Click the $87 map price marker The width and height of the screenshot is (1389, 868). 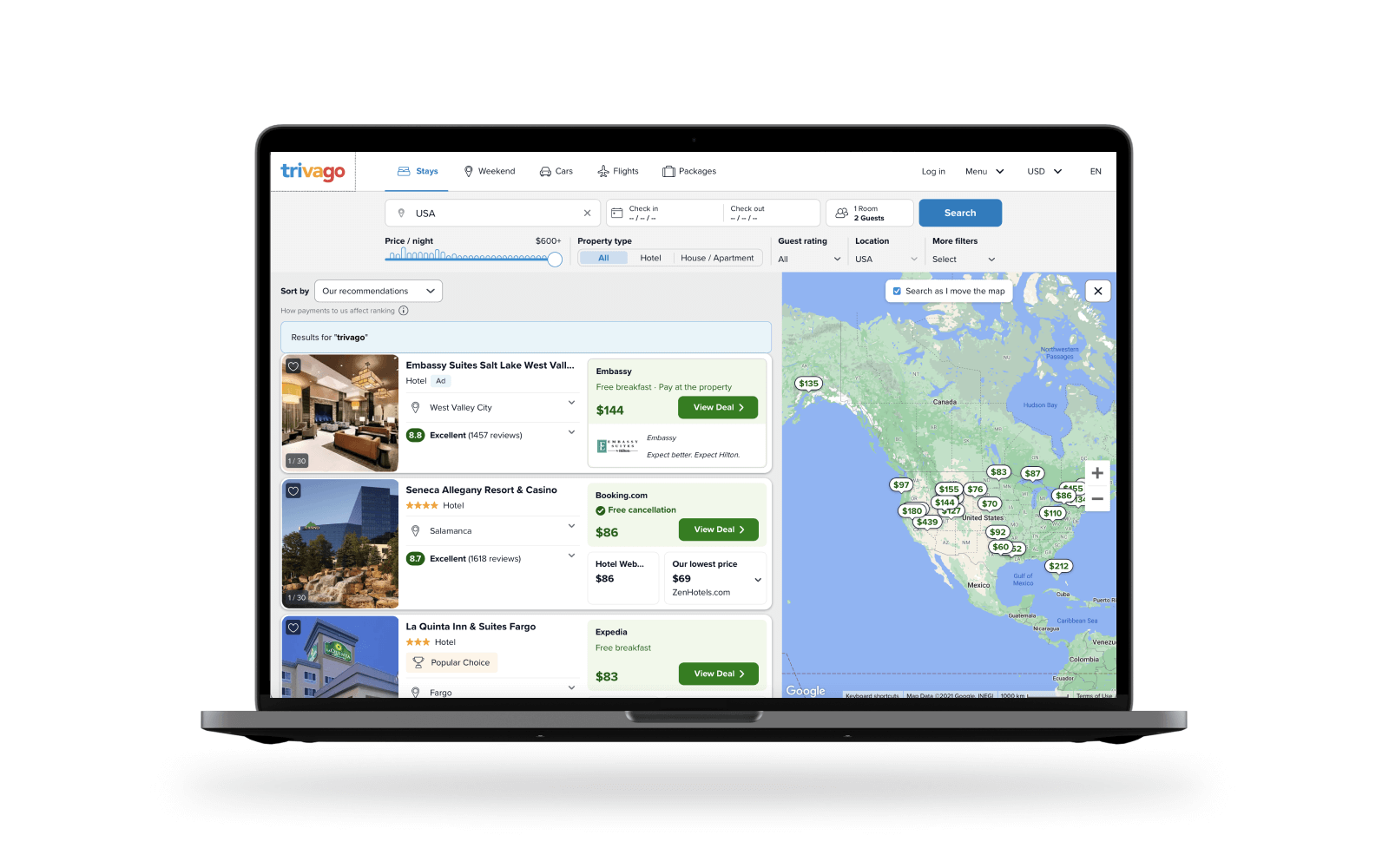(x=1032, y=473)
